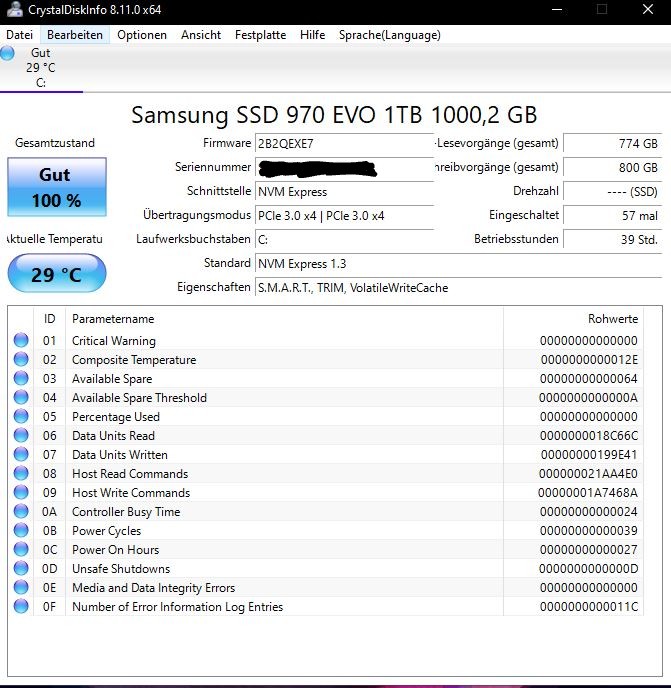
Task: Click the status orb for Available Spare Threshold
Action: [21, 397]
